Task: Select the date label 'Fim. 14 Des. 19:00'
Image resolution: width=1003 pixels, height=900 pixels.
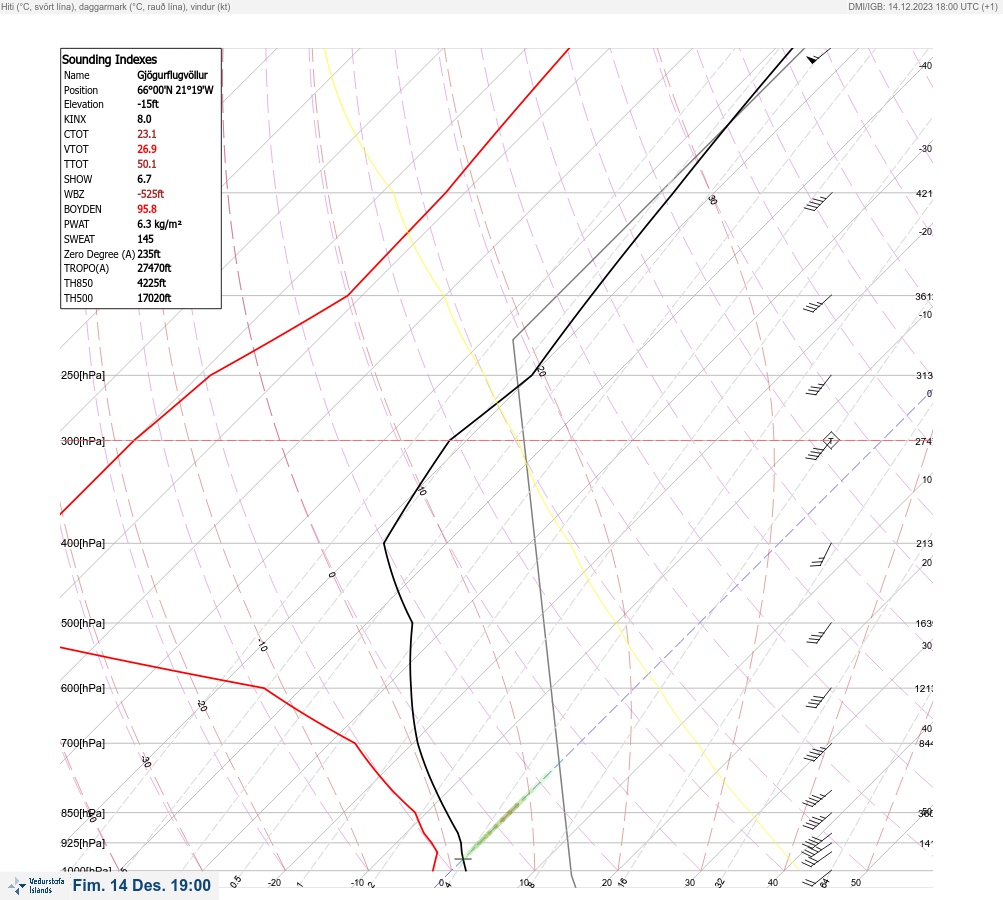Action: coord(141,885)
